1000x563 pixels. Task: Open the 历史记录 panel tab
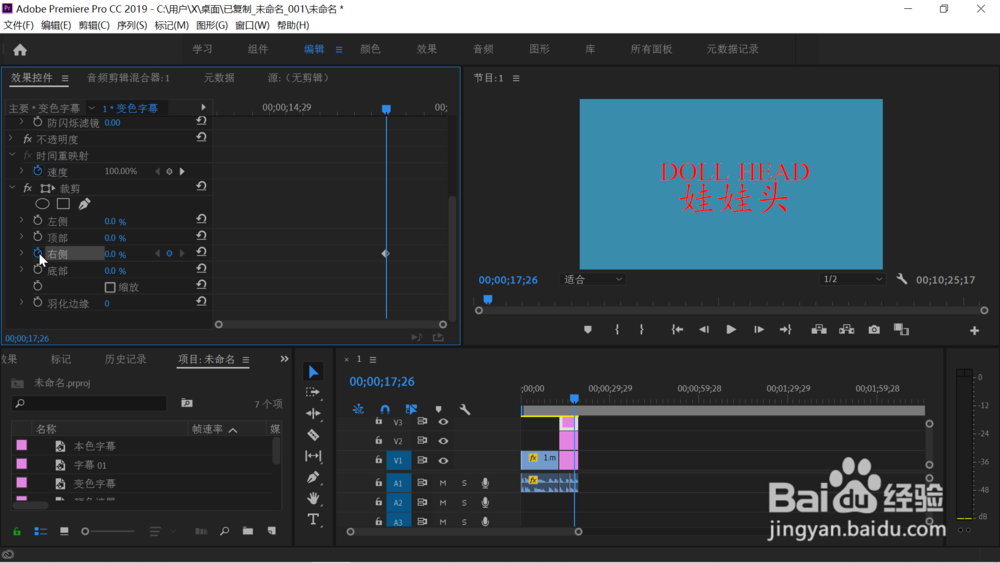click(x=125, y=360)
